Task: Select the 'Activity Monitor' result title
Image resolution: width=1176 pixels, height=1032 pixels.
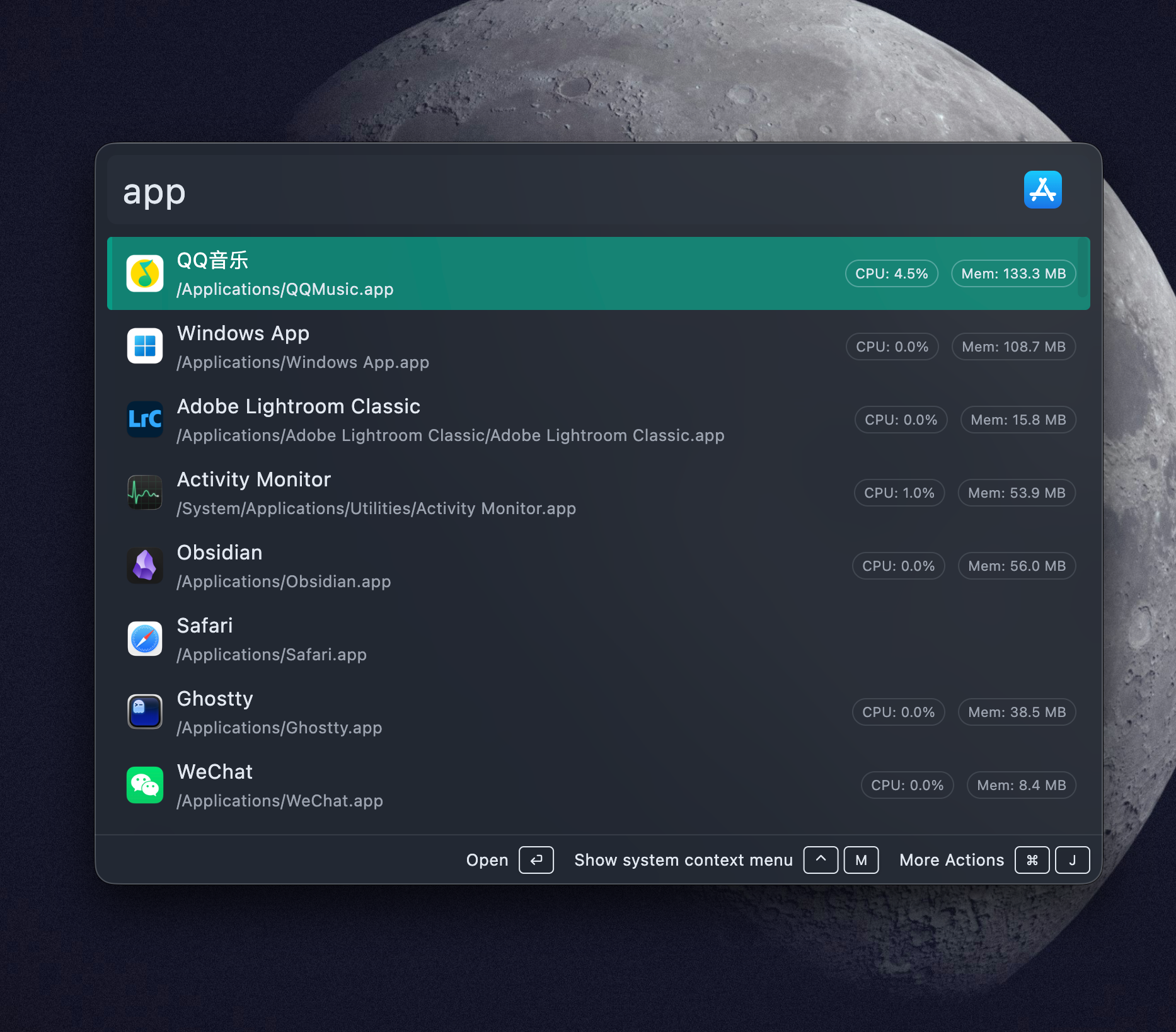Action: tap(254, 479)
